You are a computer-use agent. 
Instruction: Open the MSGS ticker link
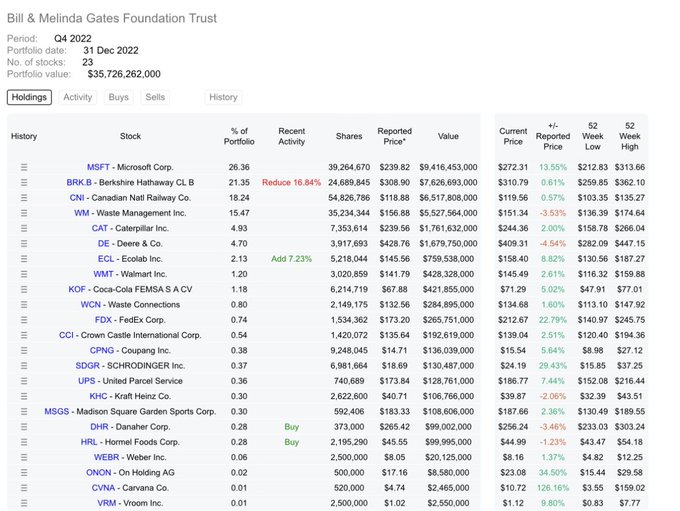click(x=57, y=411)
